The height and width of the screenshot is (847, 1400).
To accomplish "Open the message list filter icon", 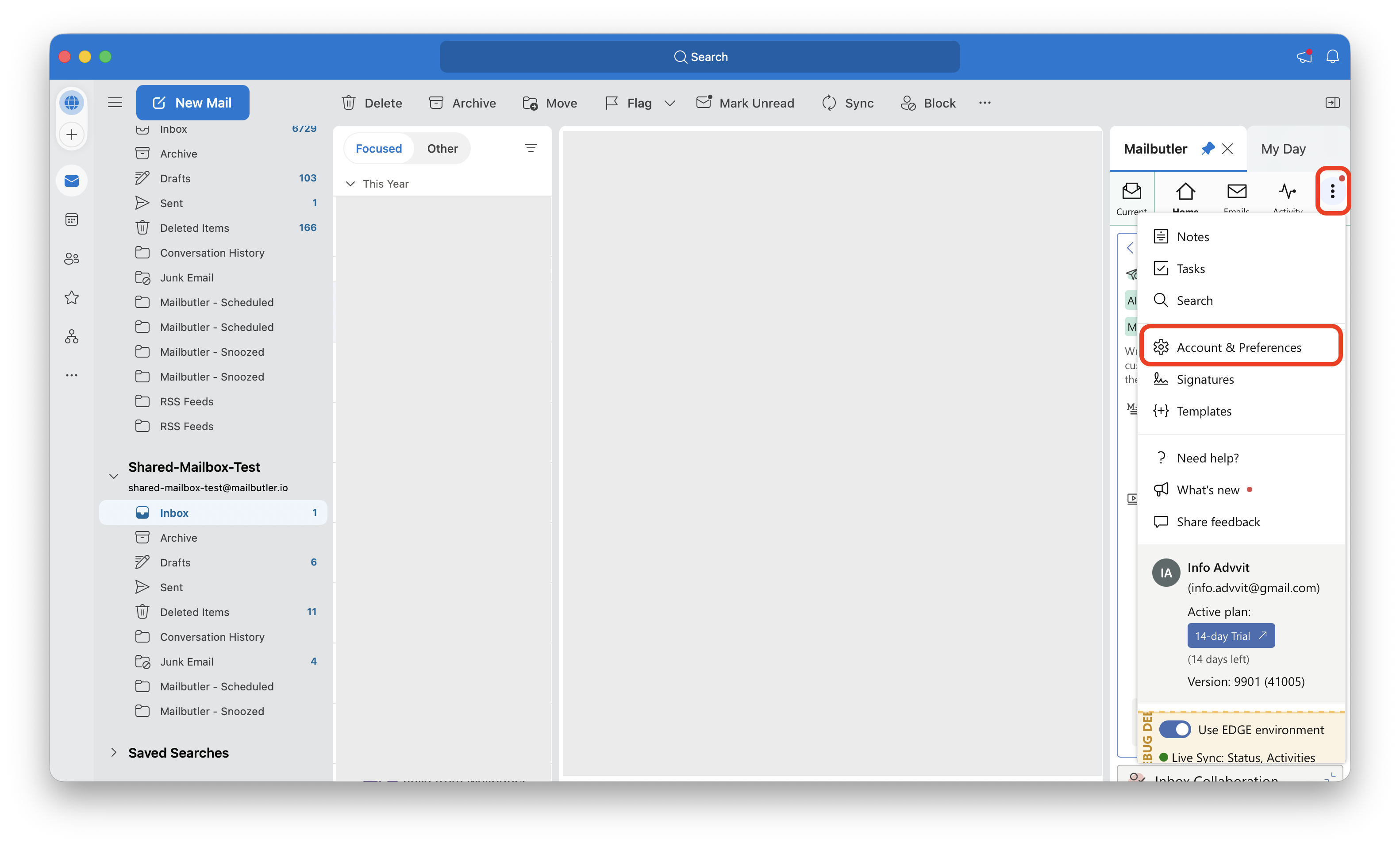I will pos(531,148).
